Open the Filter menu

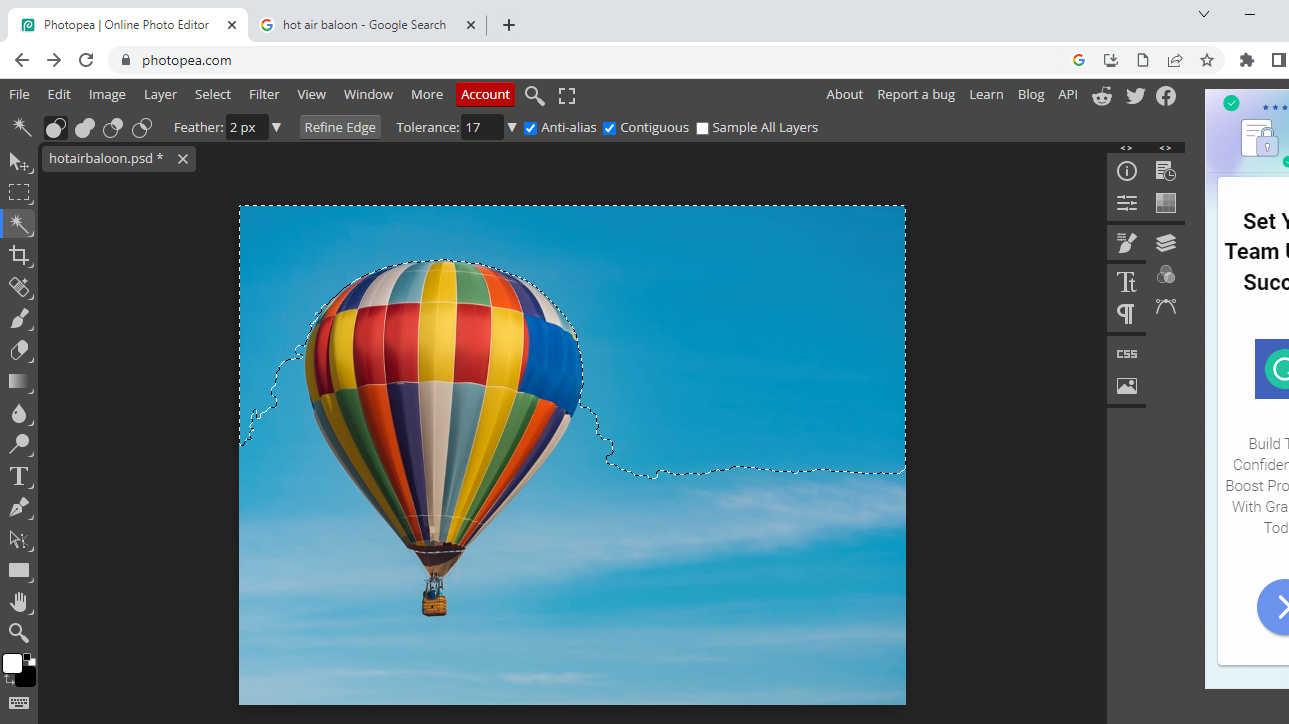[x=264, y=95]
